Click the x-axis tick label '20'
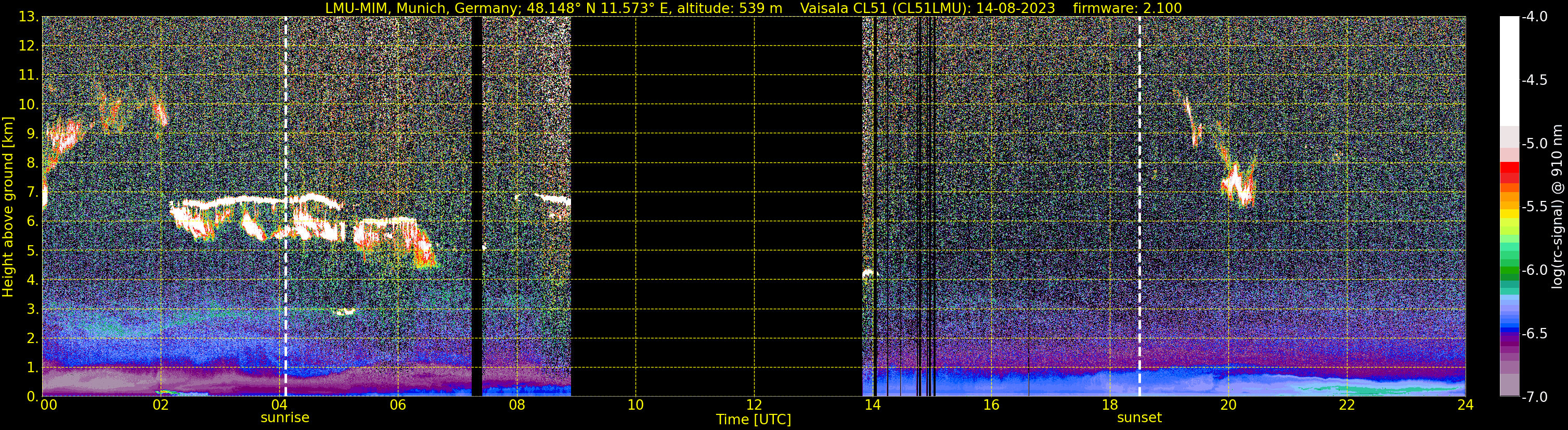 (x=1228, y=405)
